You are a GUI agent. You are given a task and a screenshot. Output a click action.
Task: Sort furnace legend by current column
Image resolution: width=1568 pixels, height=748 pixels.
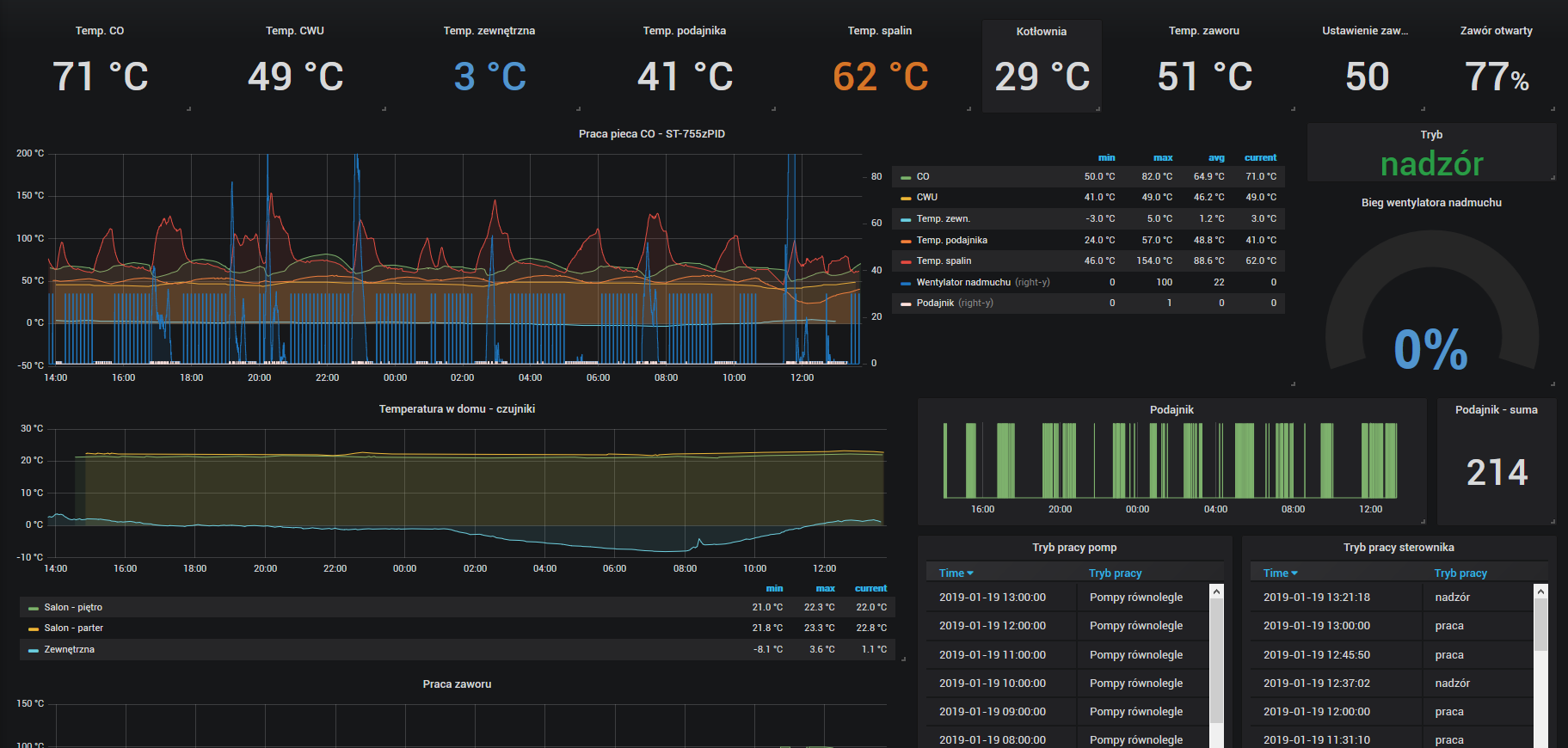[x=1260, y=158]
